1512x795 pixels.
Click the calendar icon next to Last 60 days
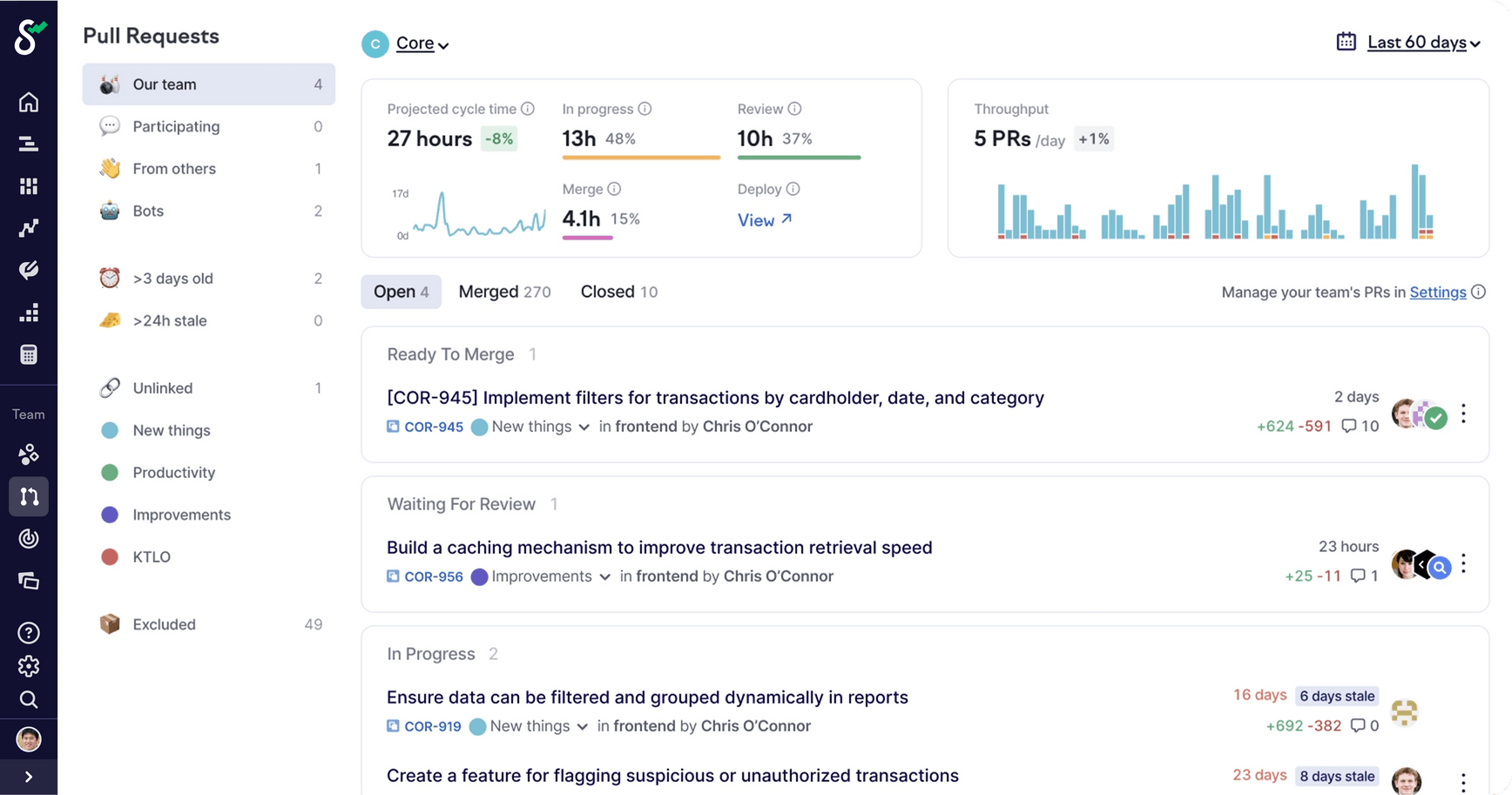[x=1346, y=41]
